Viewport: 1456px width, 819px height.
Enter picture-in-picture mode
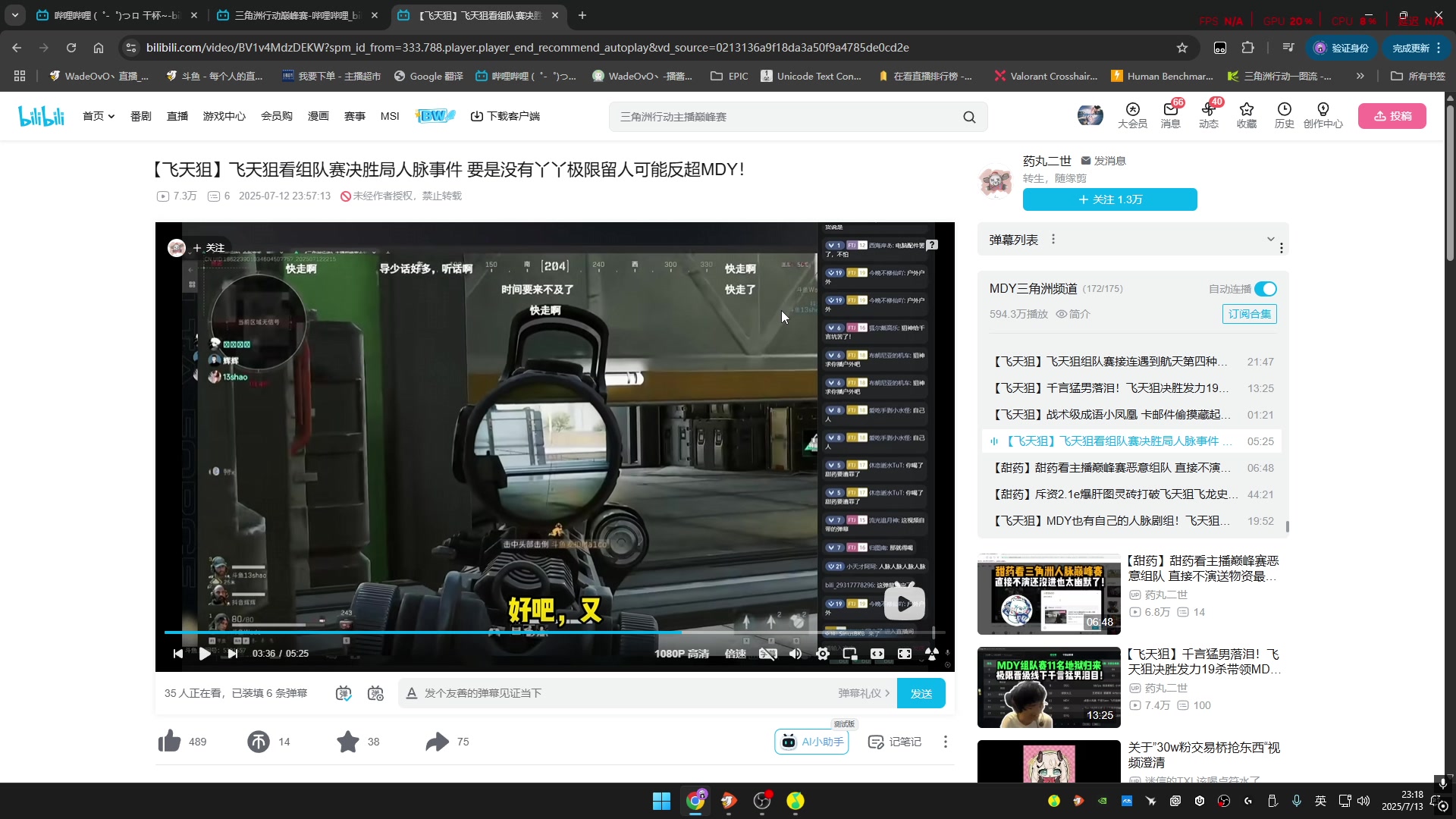click(850, 654)
